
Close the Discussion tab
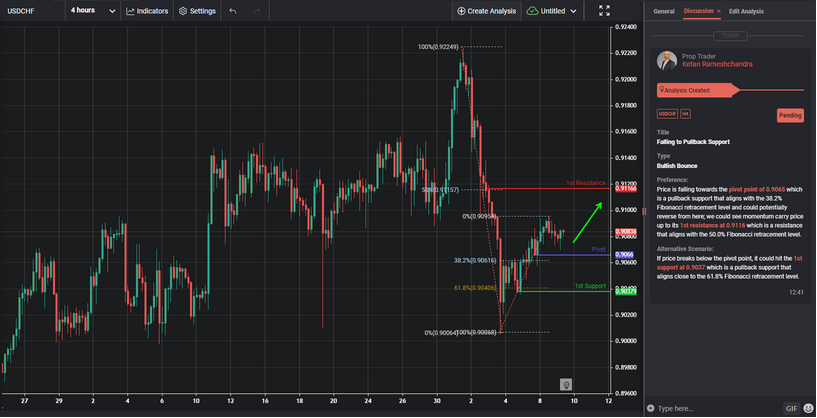click(719, 11)
